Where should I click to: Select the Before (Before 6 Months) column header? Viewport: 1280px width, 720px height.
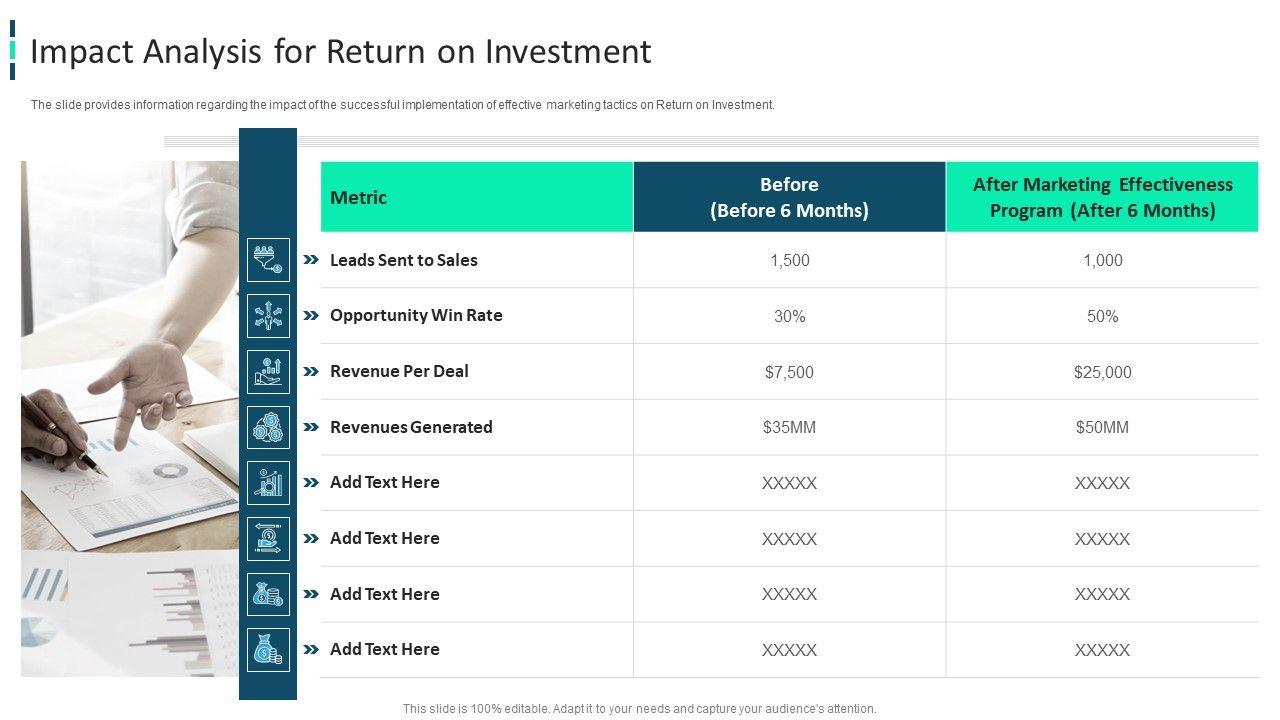tap(789, 197)
